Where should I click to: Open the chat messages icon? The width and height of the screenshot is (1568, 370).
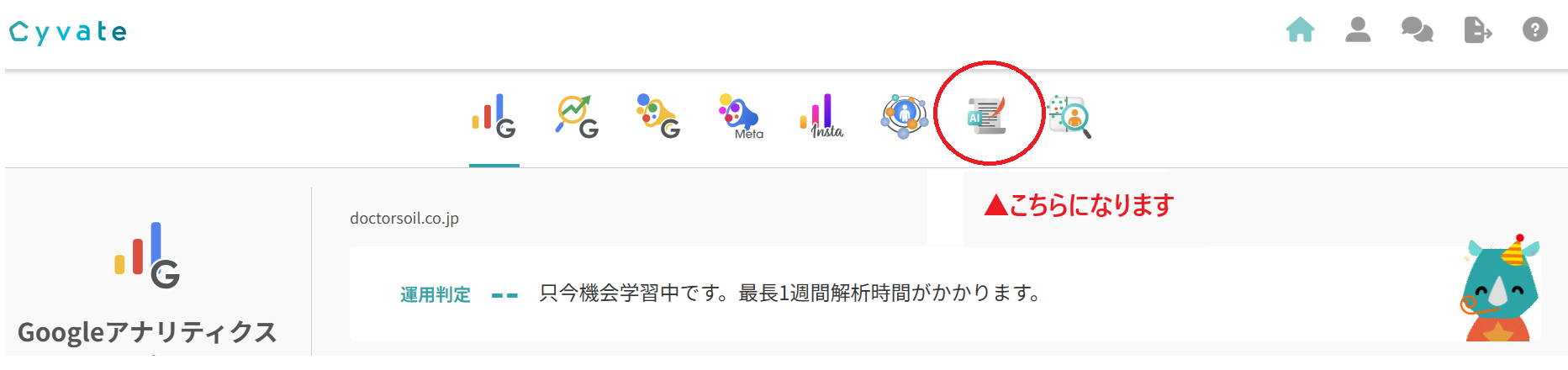1417,30
